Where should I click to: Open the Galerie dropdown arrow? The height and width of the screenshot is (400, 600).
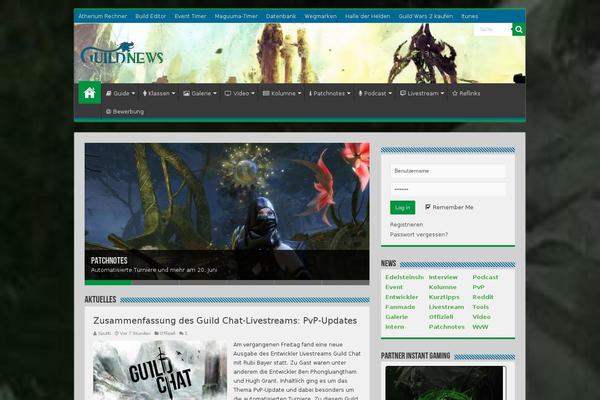[x=215, y=93]
